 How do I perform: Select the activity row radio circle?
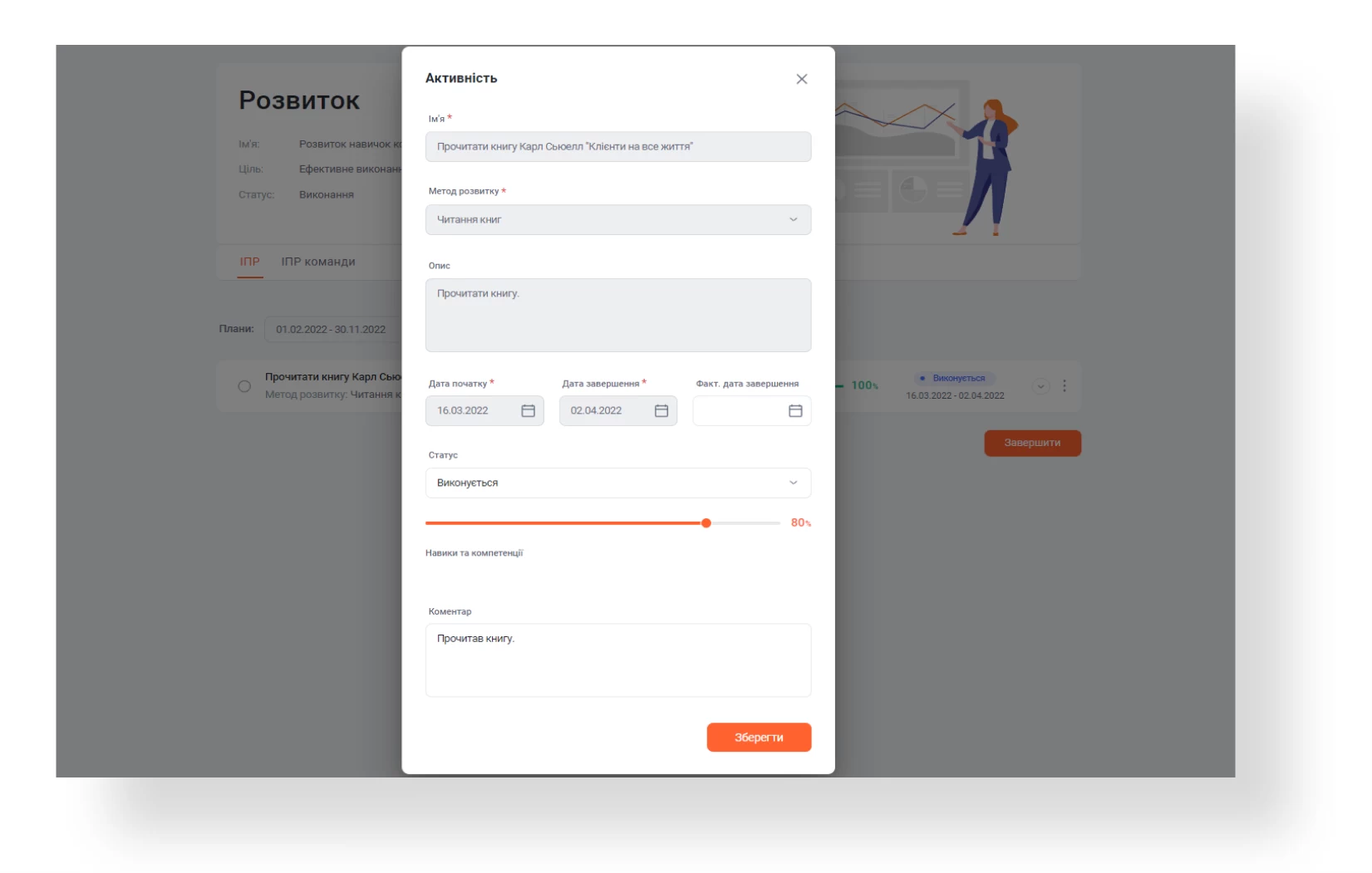[x=244, y=385]
